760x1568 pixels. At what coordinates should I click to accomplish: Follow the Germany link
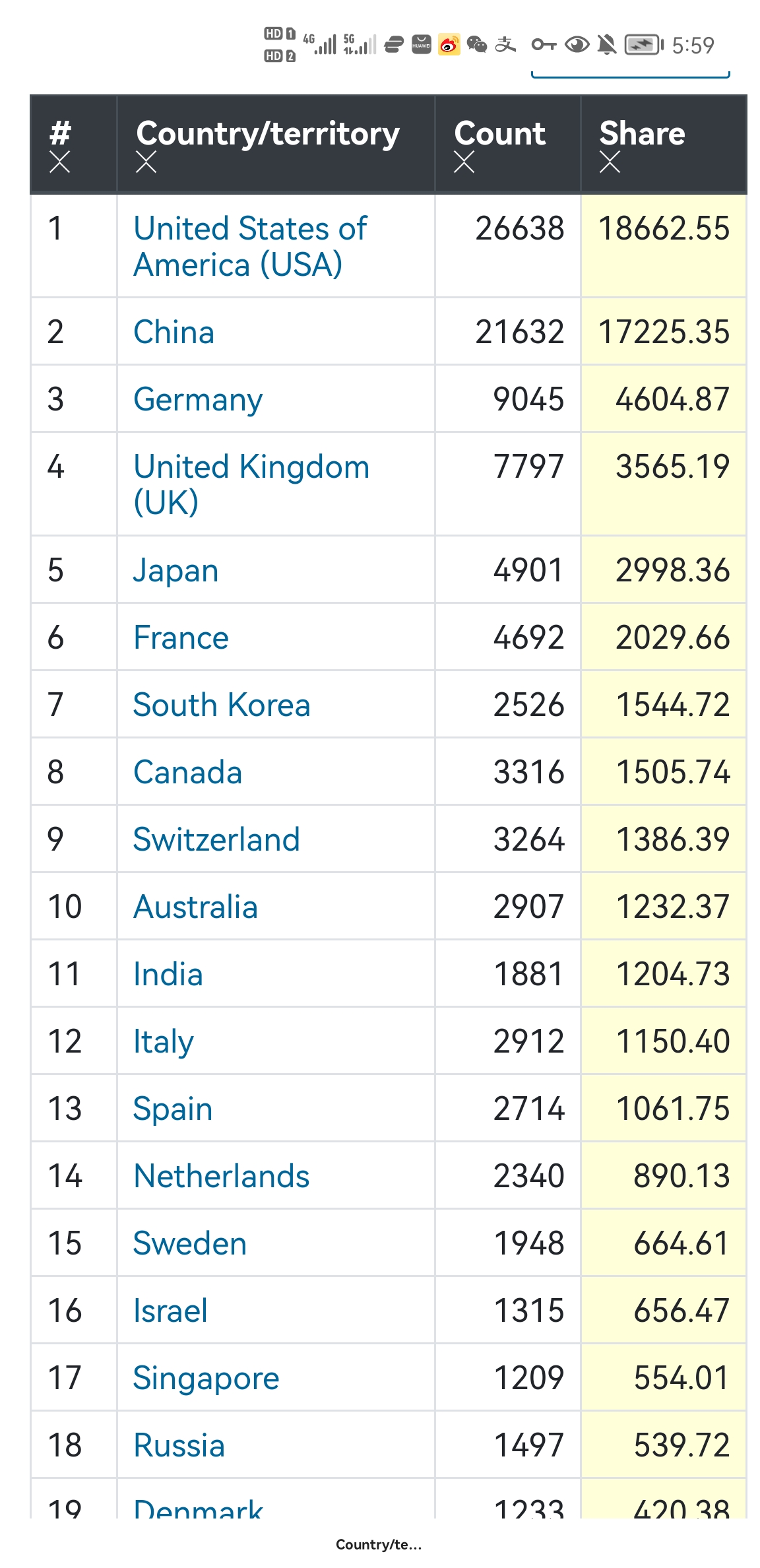[x=198, y=399]
